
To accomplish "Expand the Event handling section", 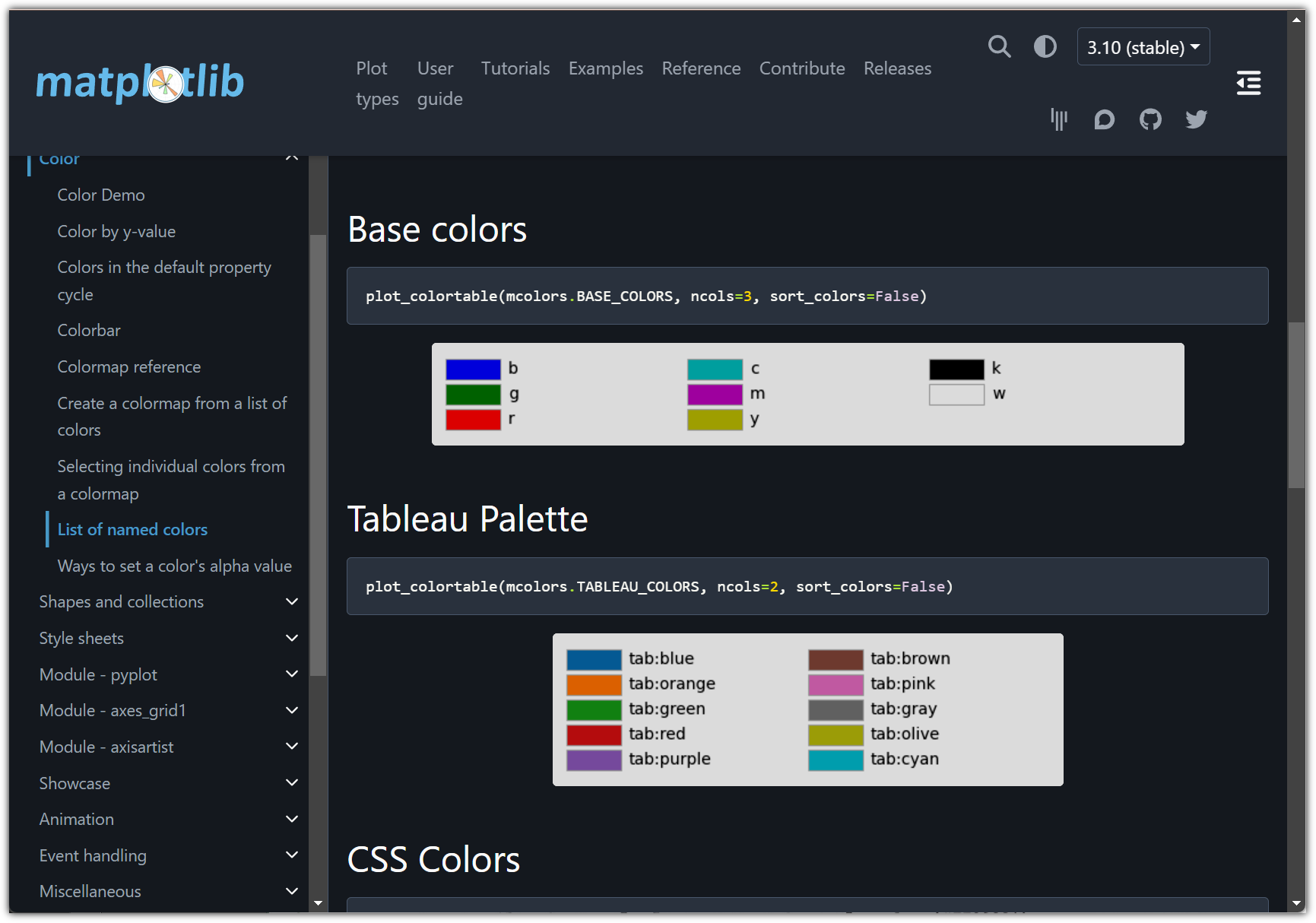I will 291,855.
